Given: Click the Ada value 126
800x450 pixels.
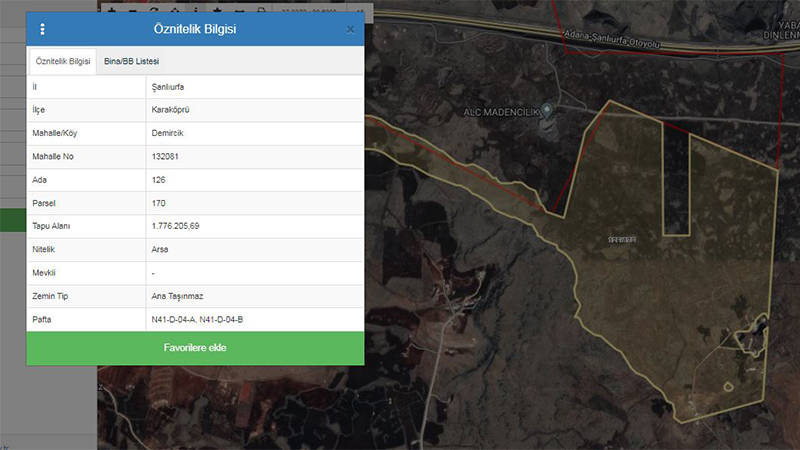Looking at the screenshot, I should (157, 180).
